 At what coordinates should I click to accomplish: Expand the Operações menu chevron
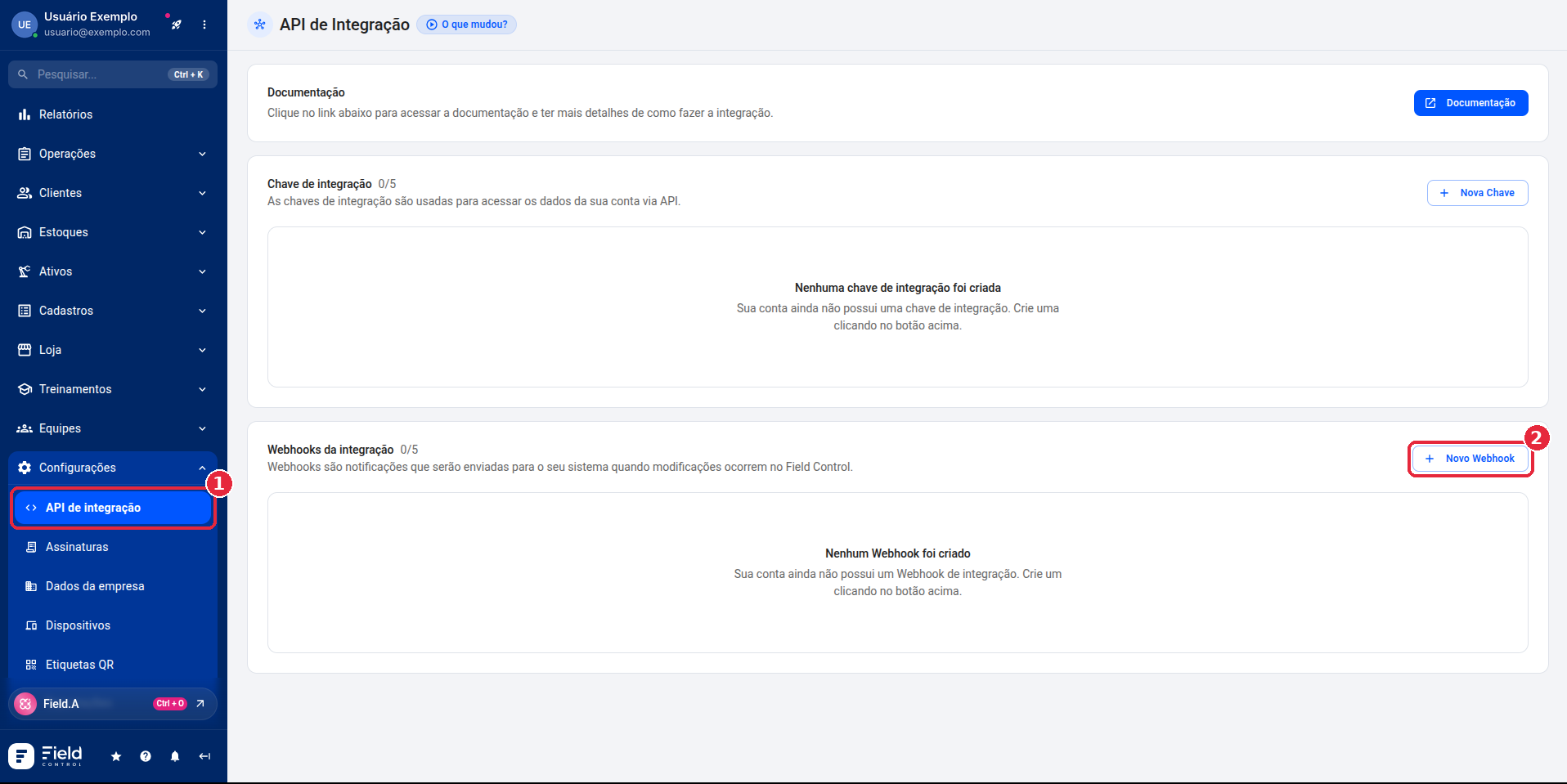(x=202, y=154)
